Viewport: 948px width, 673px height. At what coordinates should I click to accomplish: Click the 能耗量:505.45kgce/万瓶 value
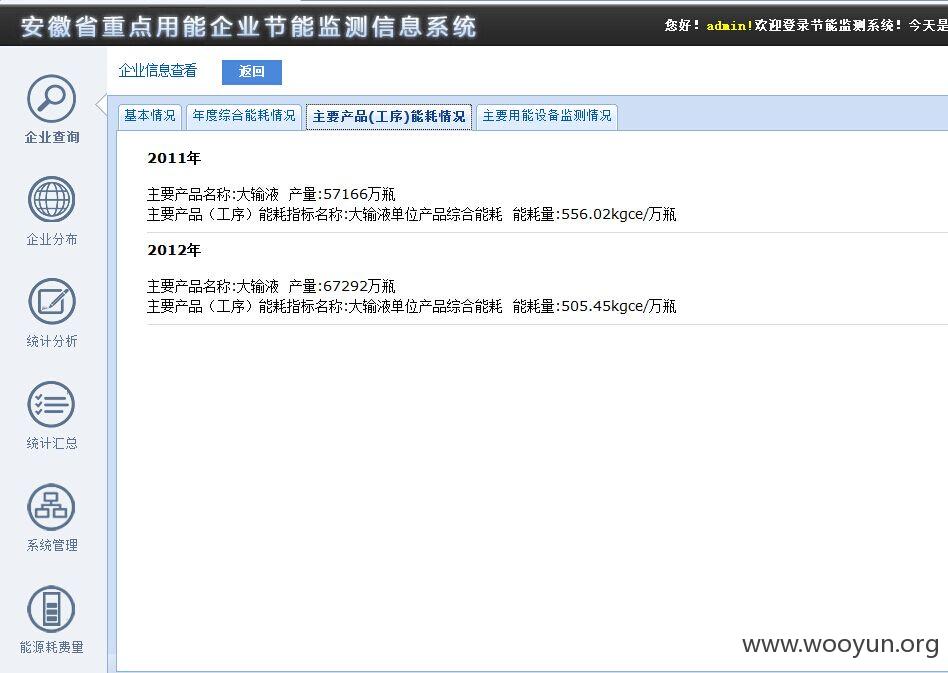pos(594,306)
